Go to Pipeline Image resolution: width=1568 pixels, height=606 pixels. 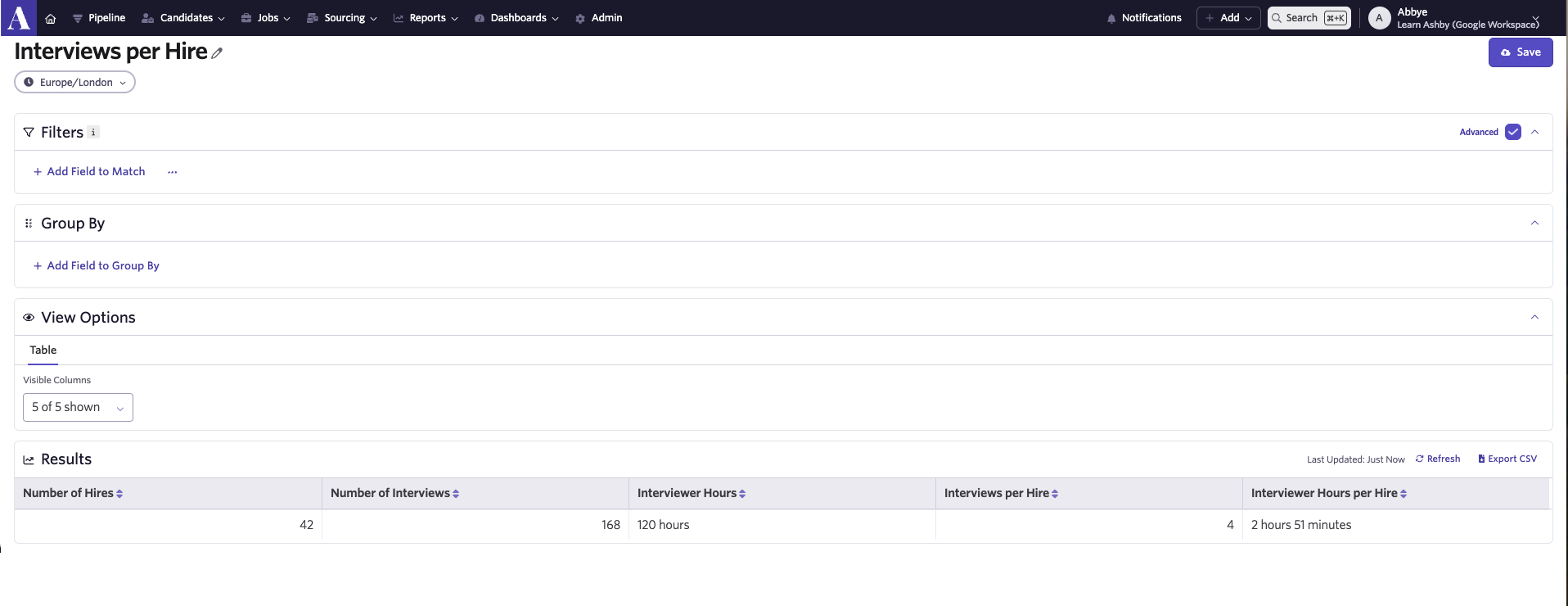pyautogui.click(x=99, y=18)
